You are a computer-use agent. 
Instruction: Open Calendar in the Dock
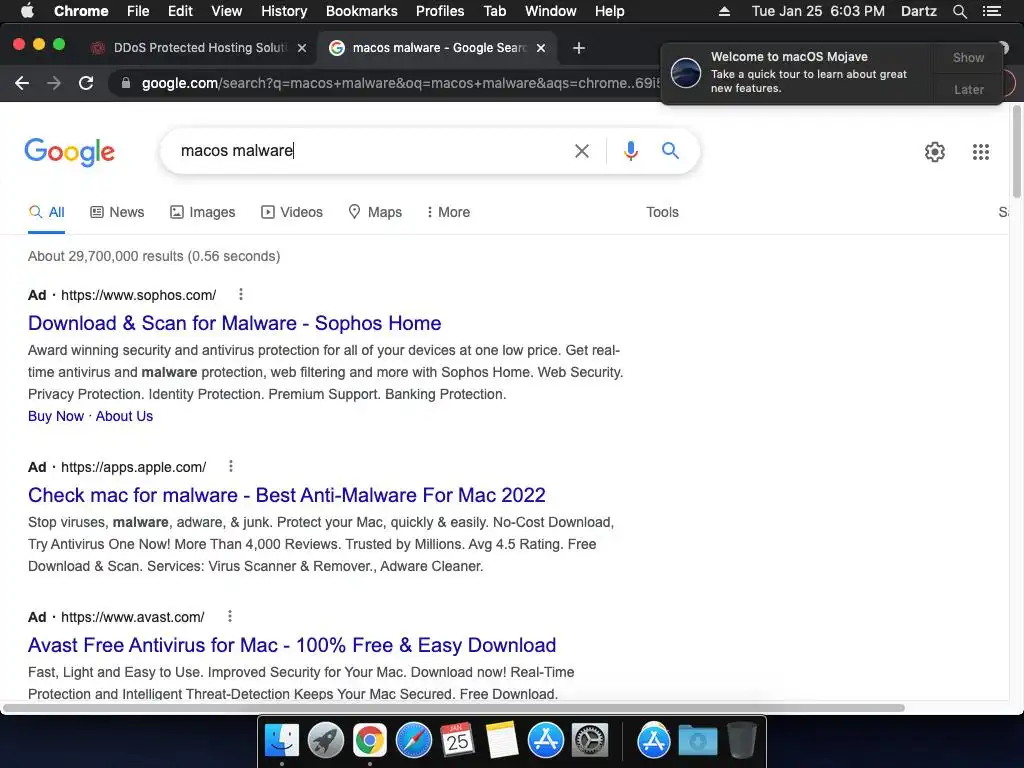pos(457,741)
